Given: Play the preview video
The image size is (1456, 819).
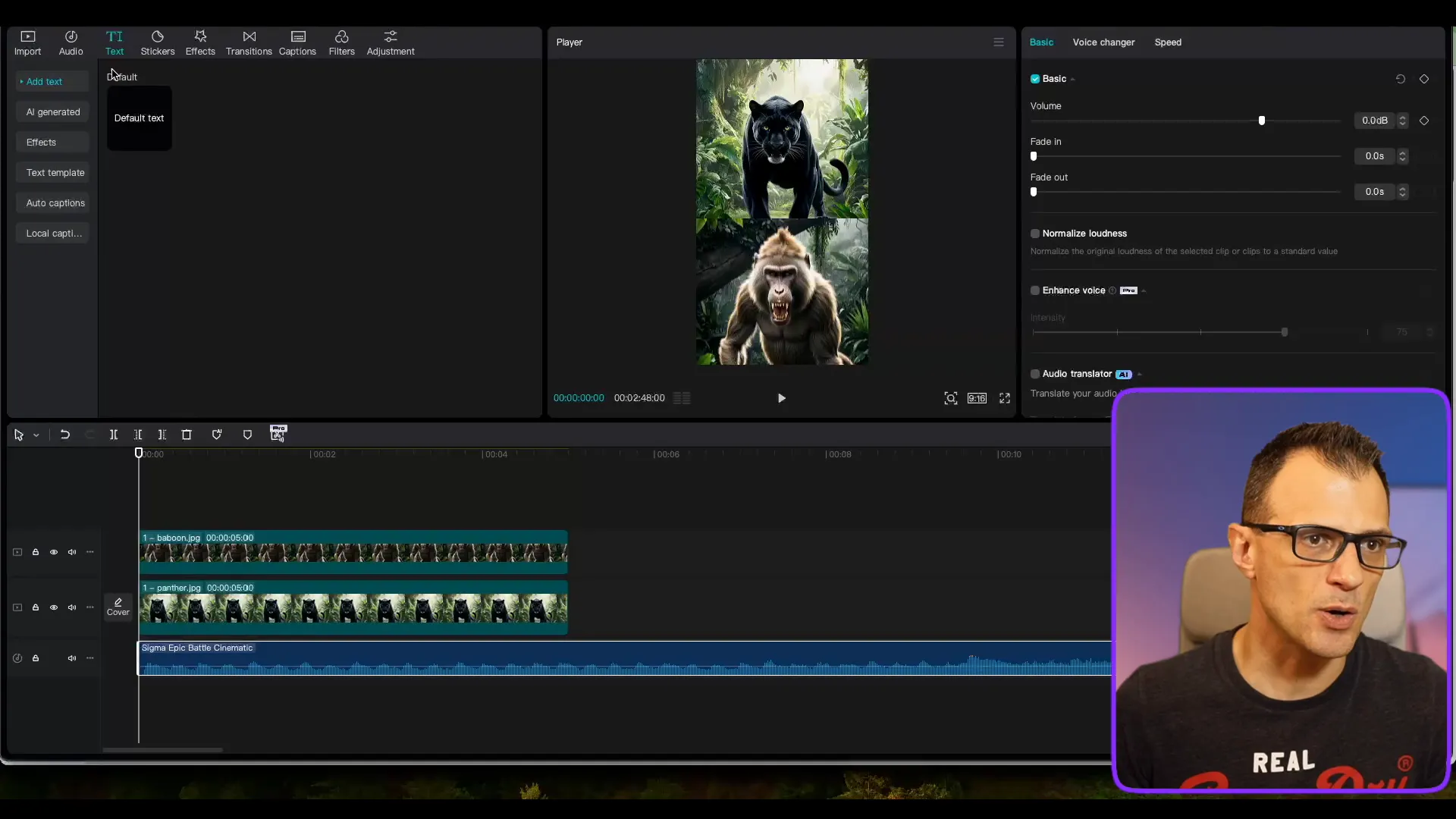Looking at the screenshot, I should 781,398.
